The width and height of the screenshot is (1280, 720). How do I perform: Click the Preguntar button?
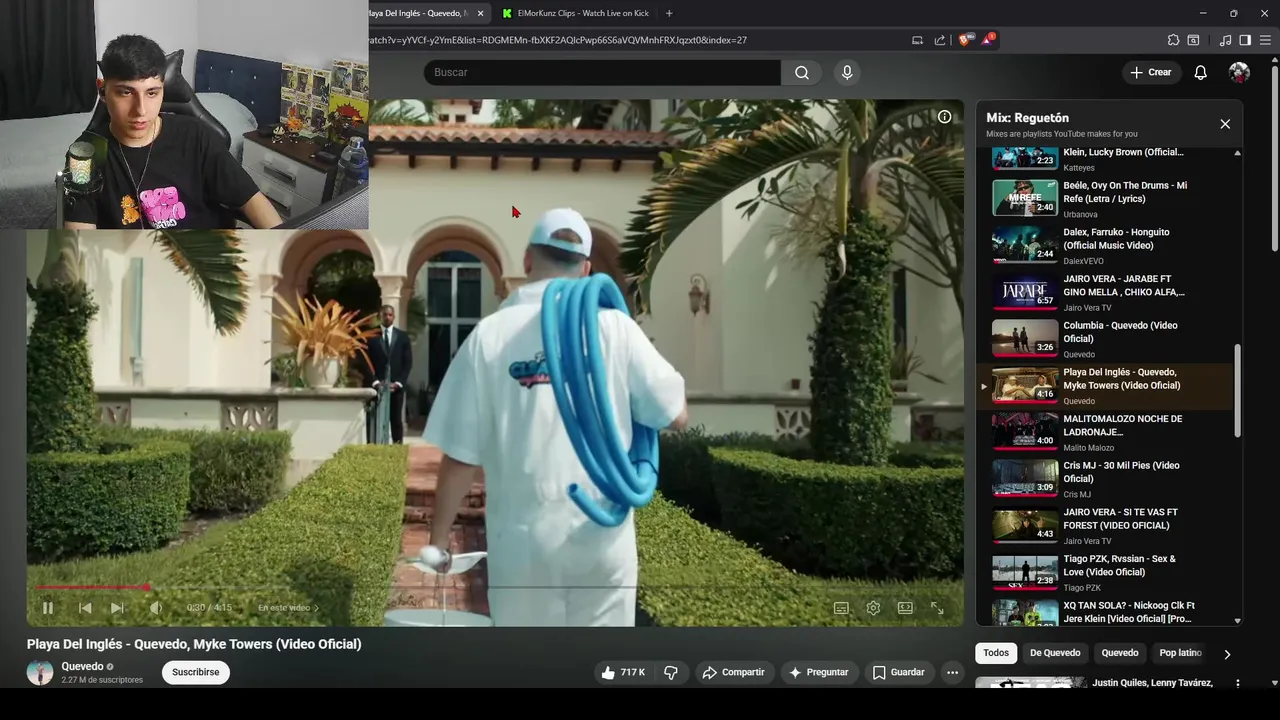point(818,672)
